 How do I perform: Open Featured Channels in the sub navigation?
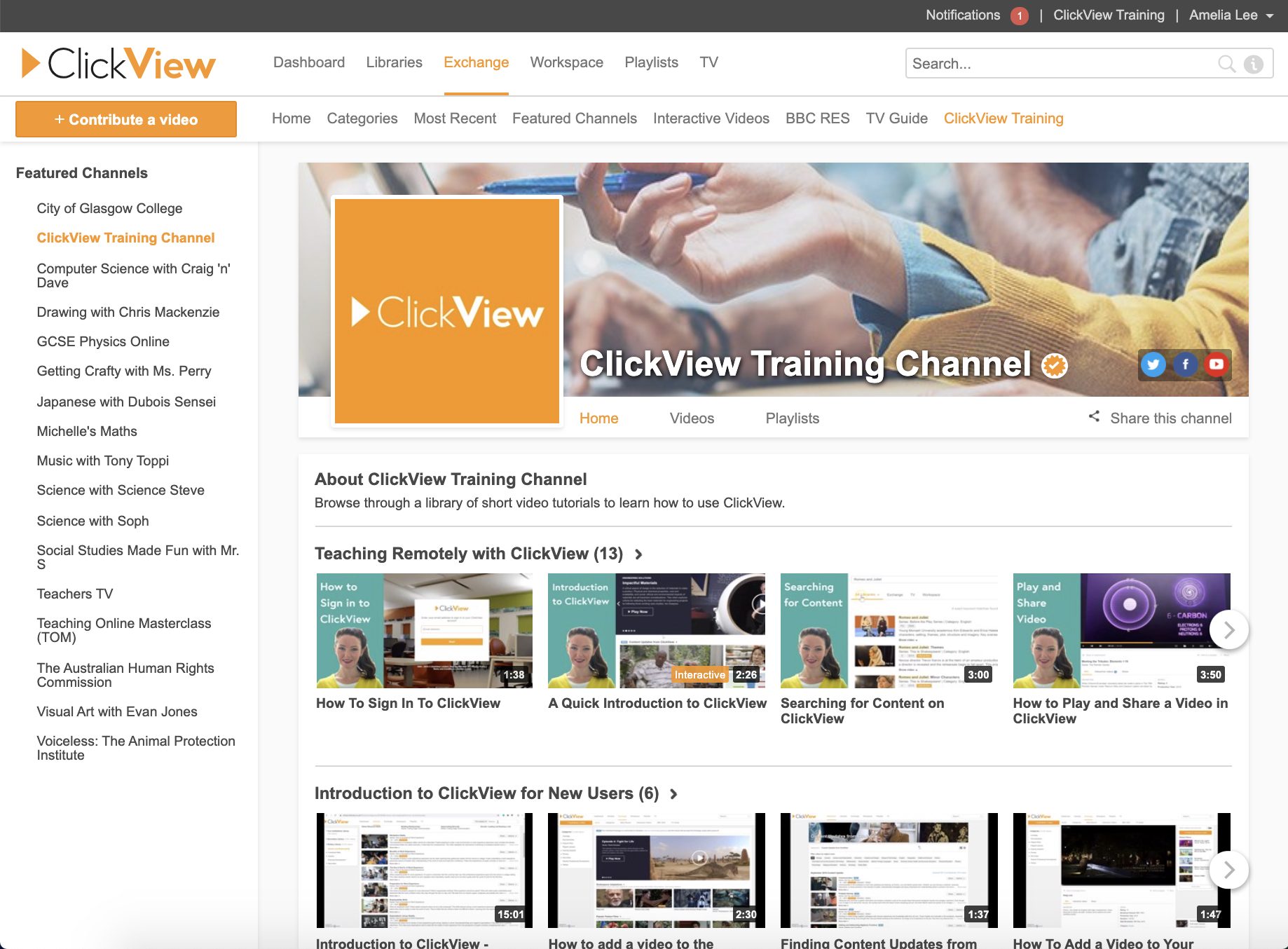click(x=574, y=118)
